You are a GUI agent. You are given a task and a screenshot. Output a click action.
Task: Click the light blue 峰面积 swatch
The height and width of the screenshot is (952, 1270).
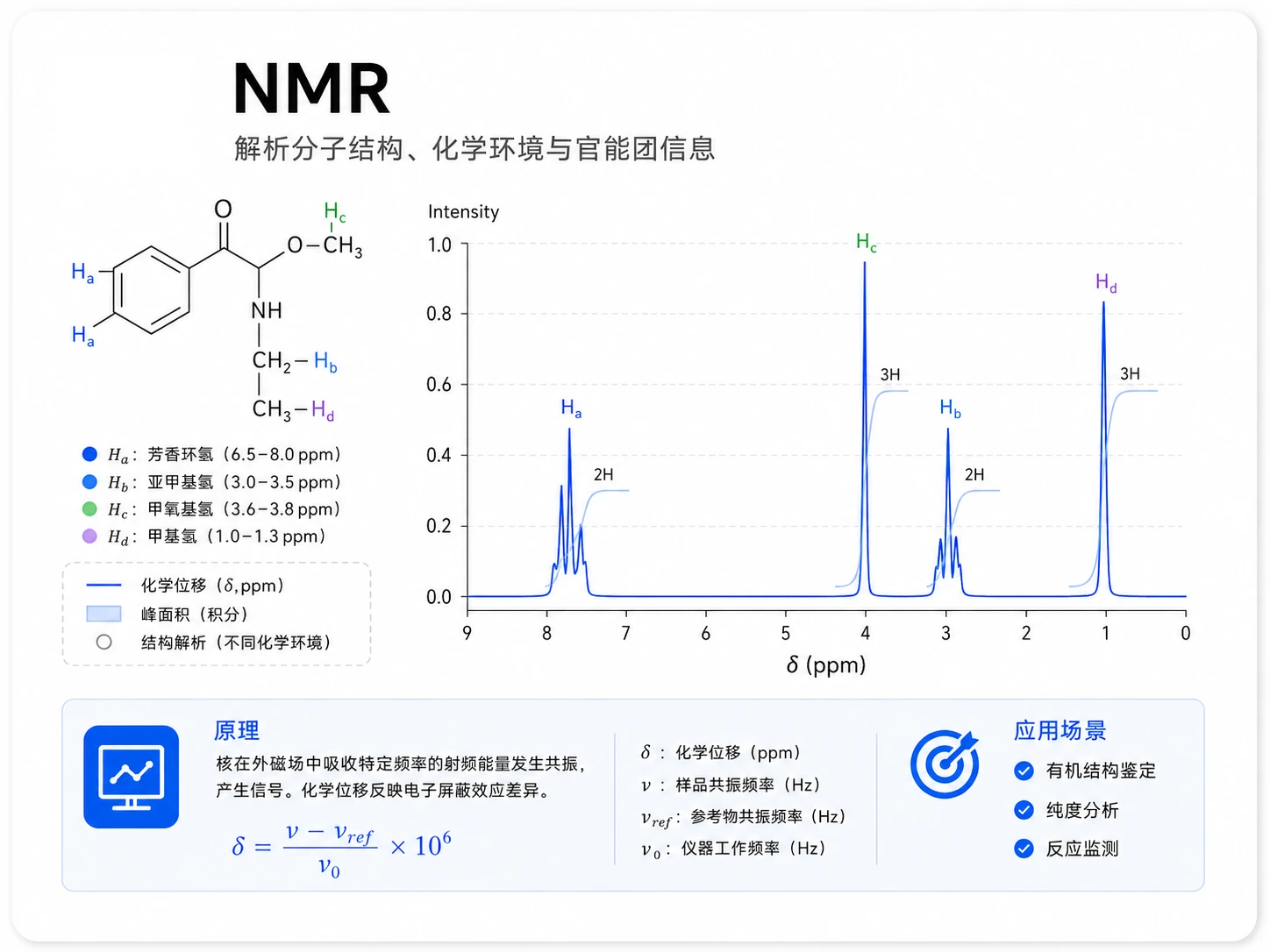tap(103, 614)
